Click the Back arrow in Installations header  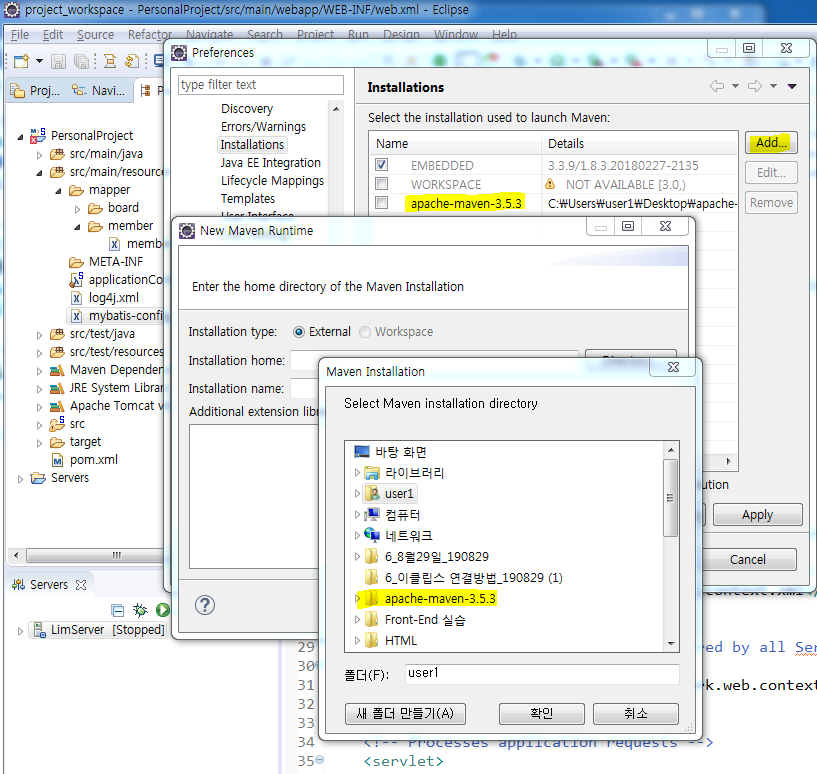click(717, 86)
